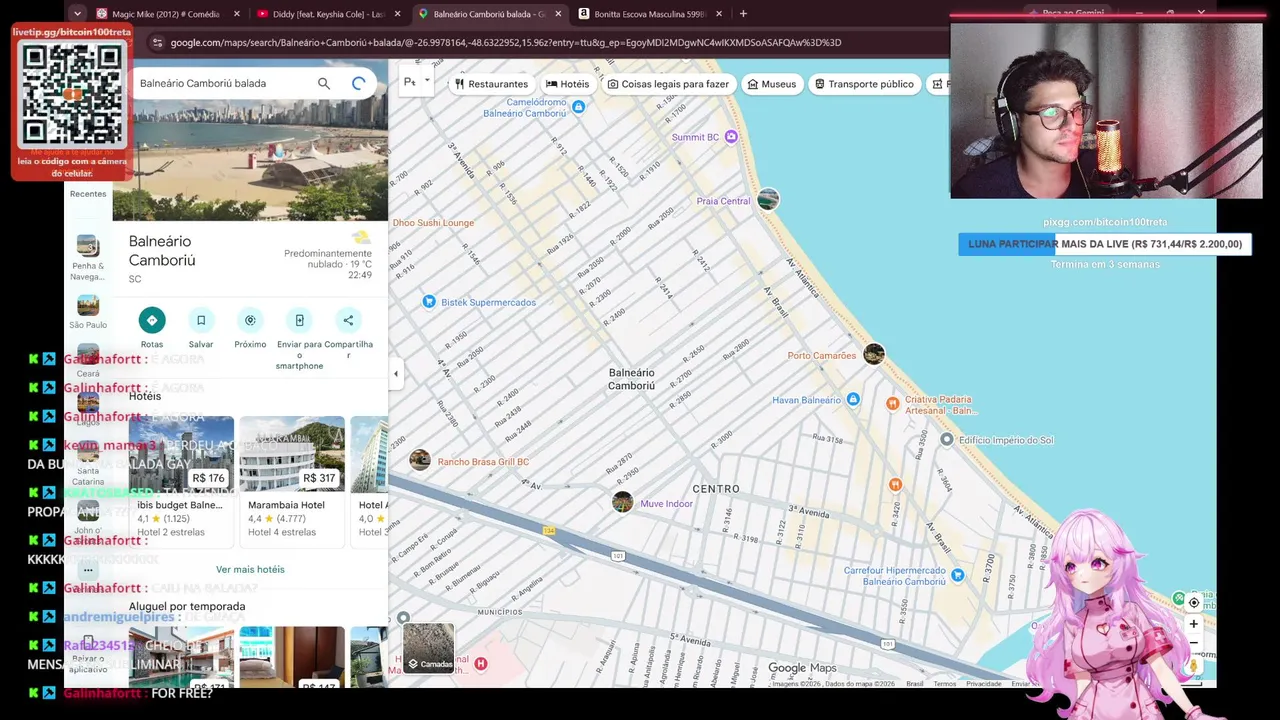1280x720 pixels.
Task: Select the Muve Indoor marker
Action: point(622,502)
